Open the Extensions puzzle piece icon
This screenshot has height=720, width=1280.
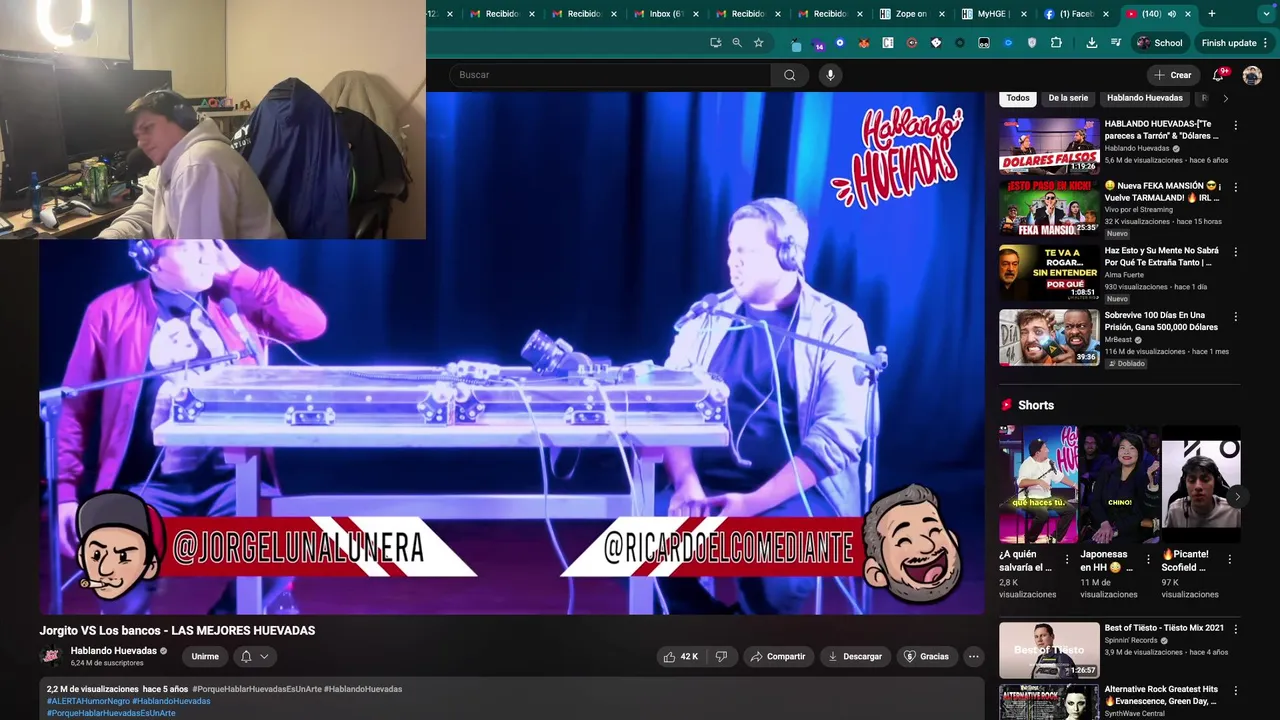coord(1056,43)
